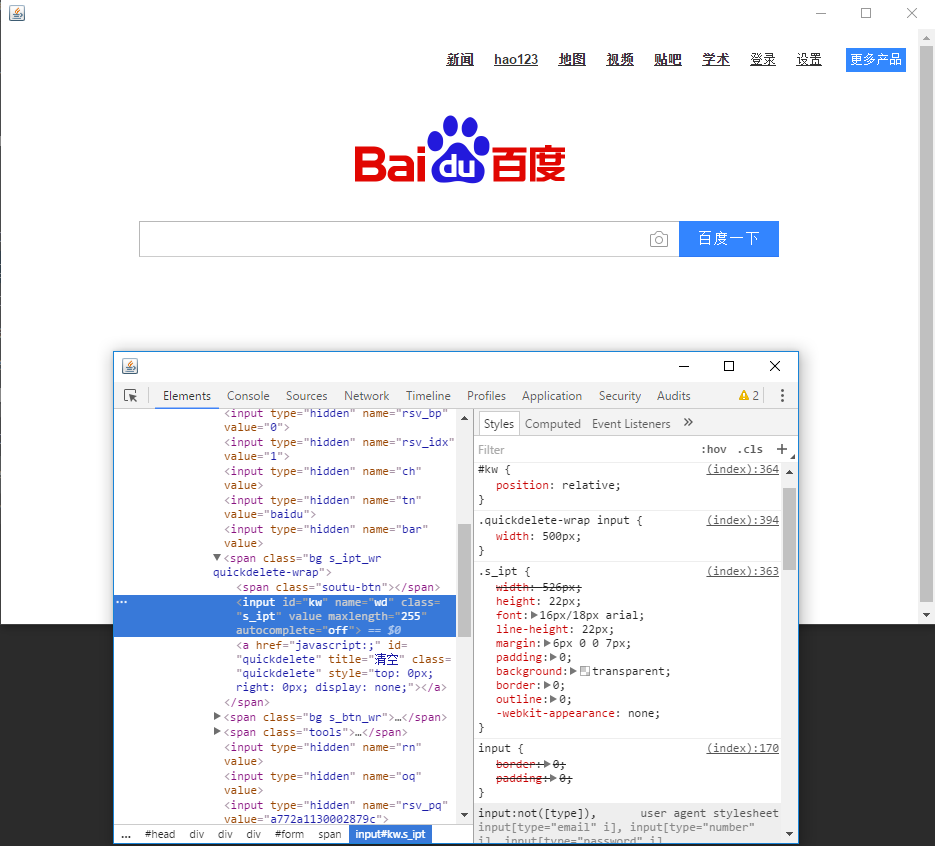Viewport: 935px width, 846px height.
Task: Select the span breadcrumb item
Action: pyautogui.click(x=330, y=835)
